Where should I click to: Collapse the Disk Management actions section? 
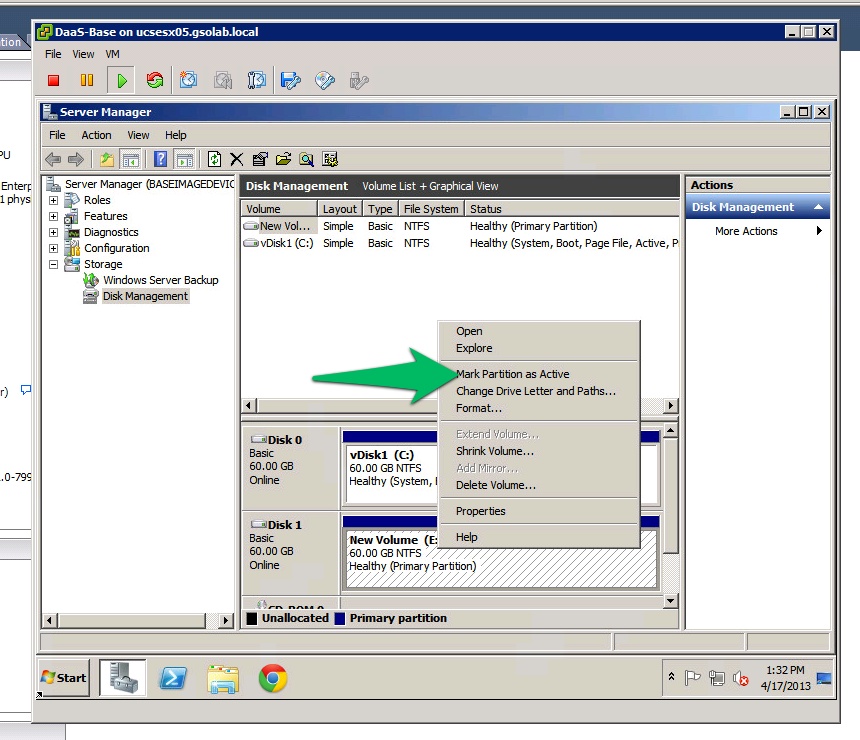[818, 207]
